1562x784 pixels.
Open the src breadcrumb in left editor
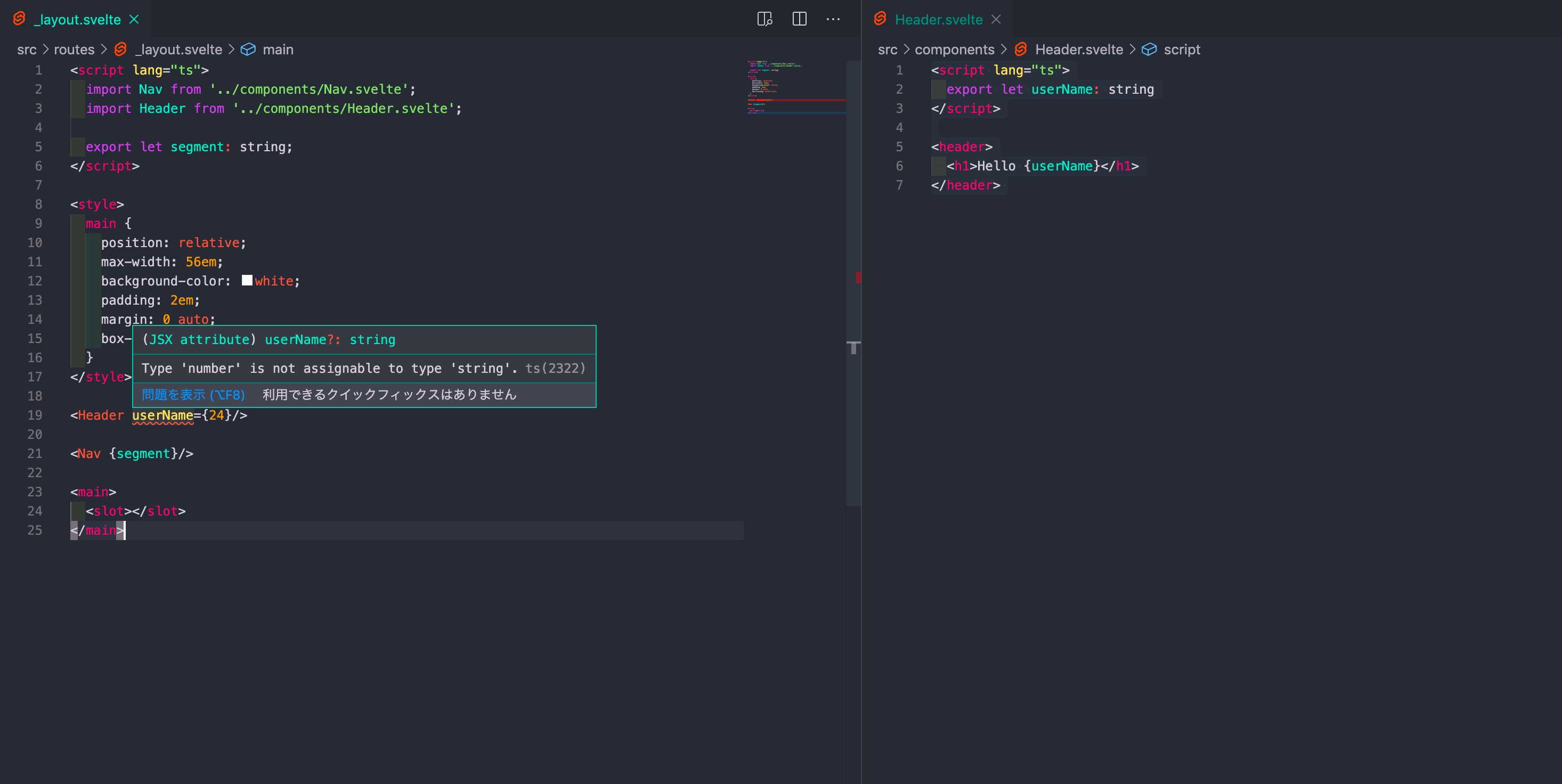[x=27, y=50]
